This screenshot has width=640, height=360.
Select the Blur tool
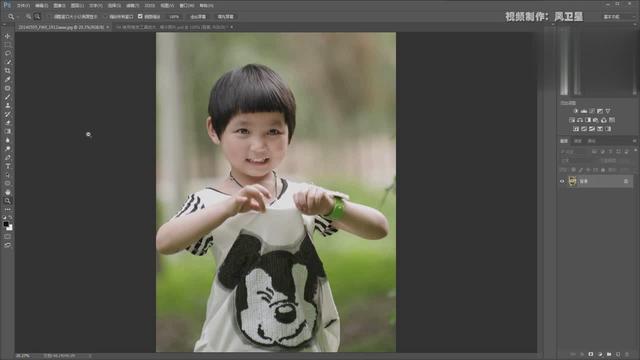coord(7,140)
